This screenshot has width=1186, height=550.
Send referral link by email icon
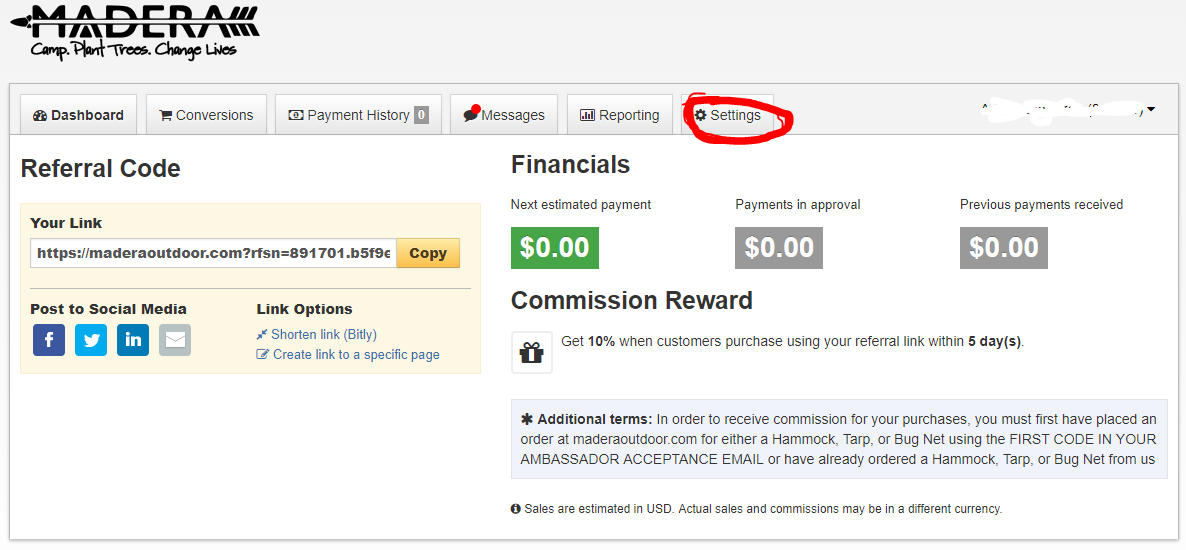(x=175, y=340)
